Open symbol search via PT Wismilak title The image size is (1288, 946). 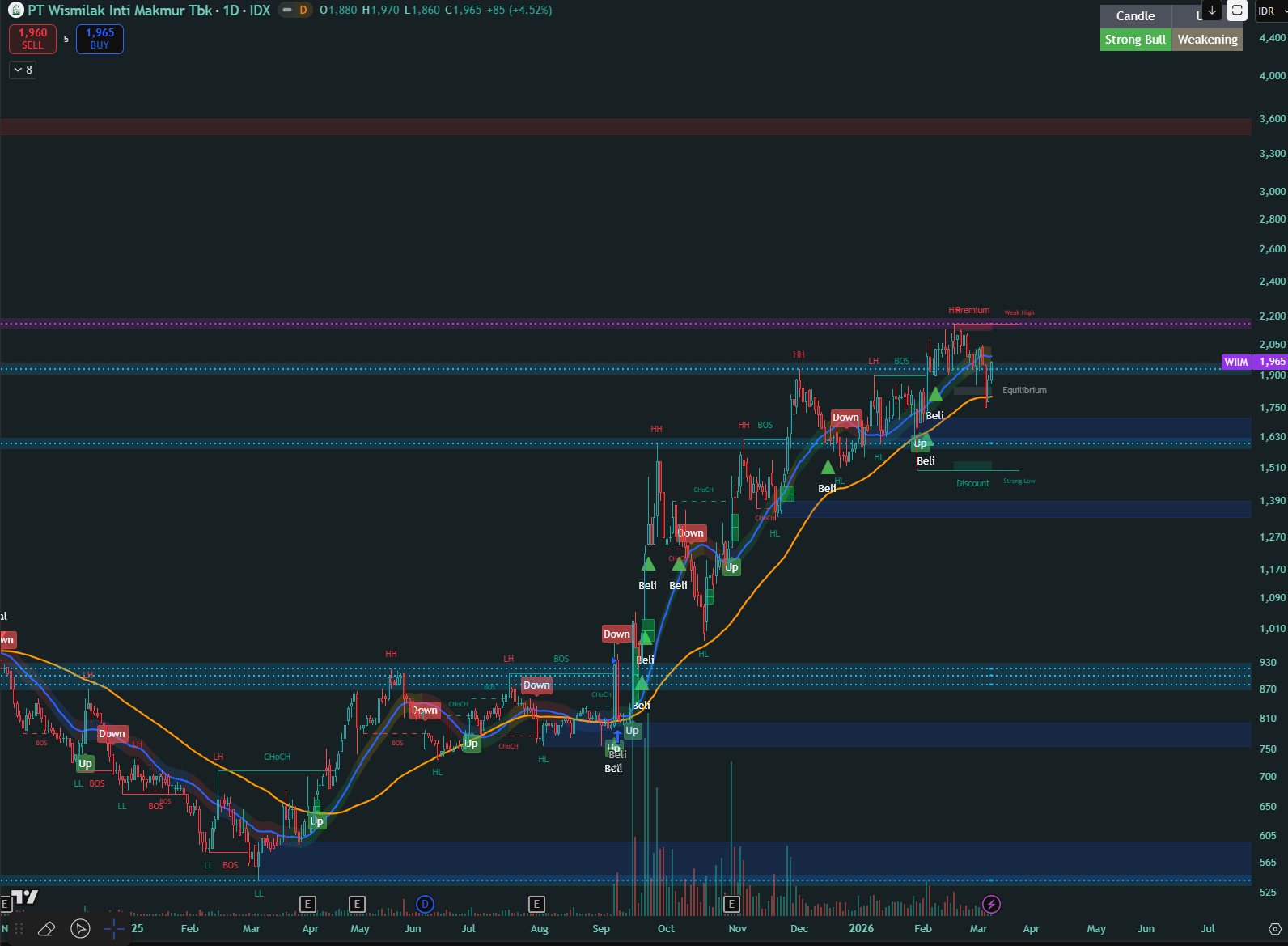click(120, 11)
